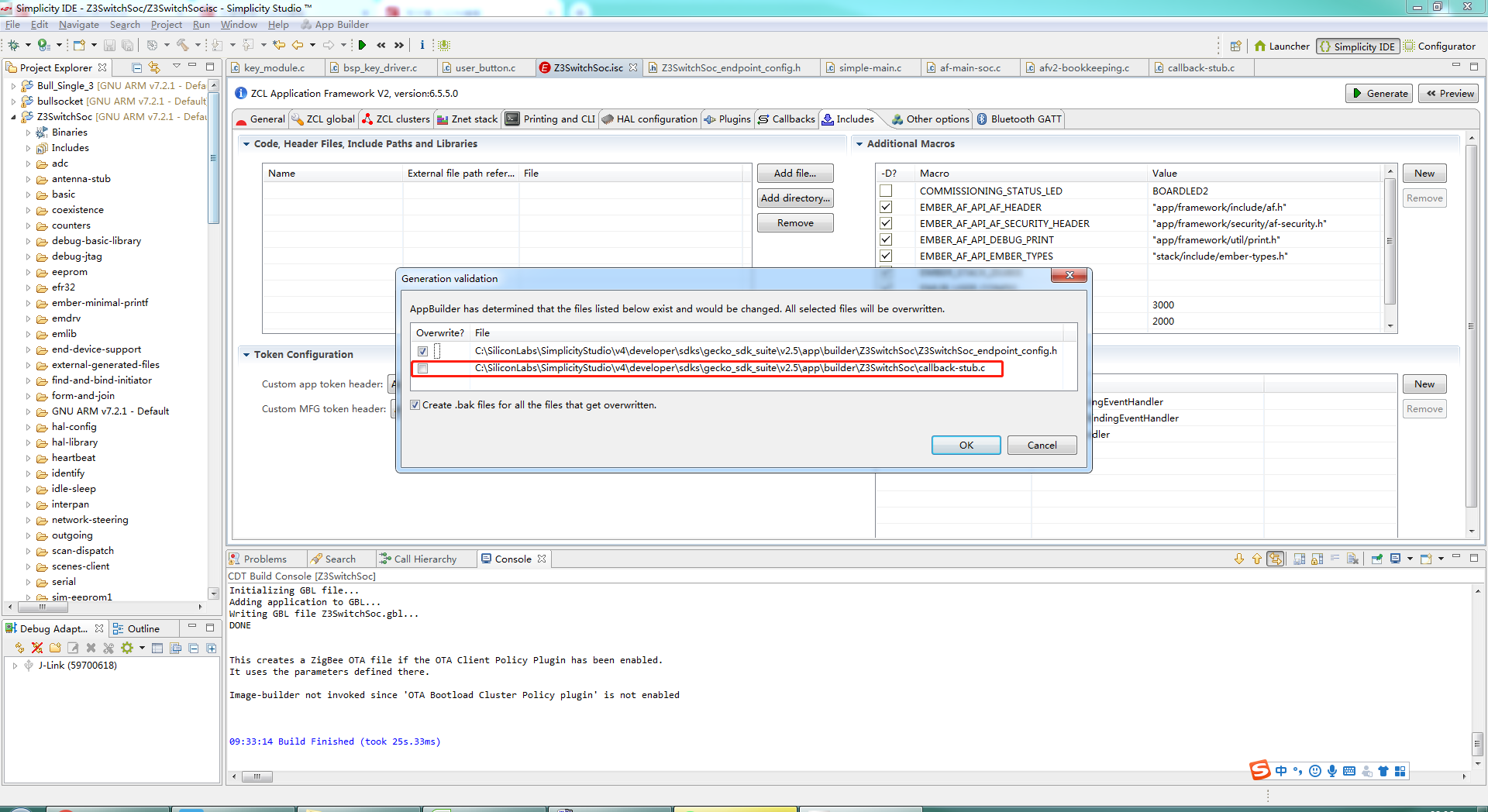
Task: Collapse Additional Macros section
Action: pos(859,143)
